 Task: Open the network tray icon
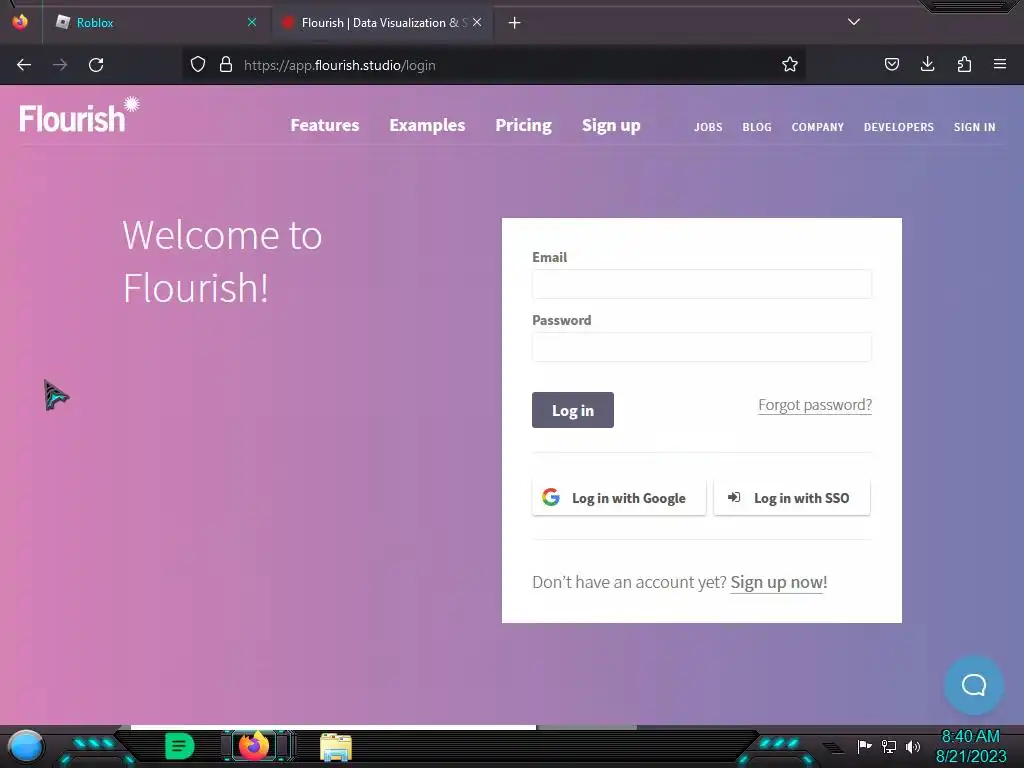pos(889,746)
